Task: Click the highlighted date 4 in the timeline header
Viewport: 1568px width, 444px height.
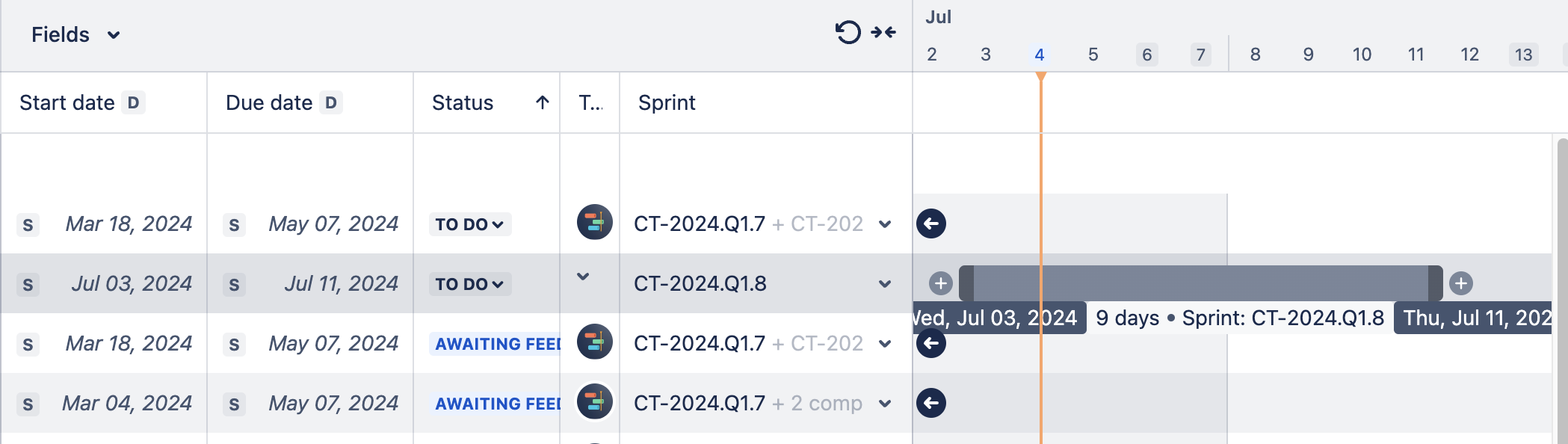Action: [x=1039, y=55]
